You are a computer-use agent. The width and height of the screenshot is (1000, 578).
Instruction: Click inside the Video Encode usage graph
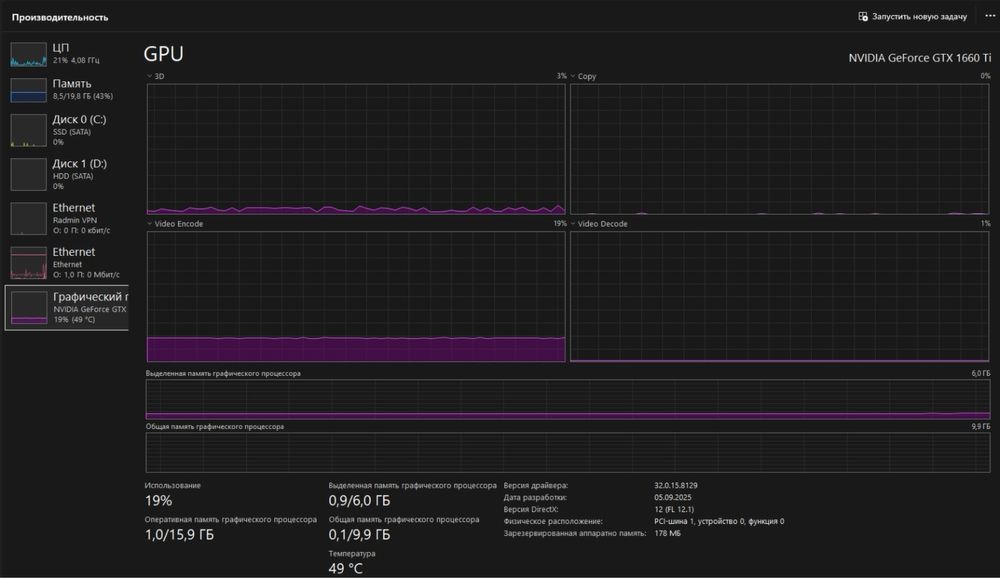click(356, 296)
